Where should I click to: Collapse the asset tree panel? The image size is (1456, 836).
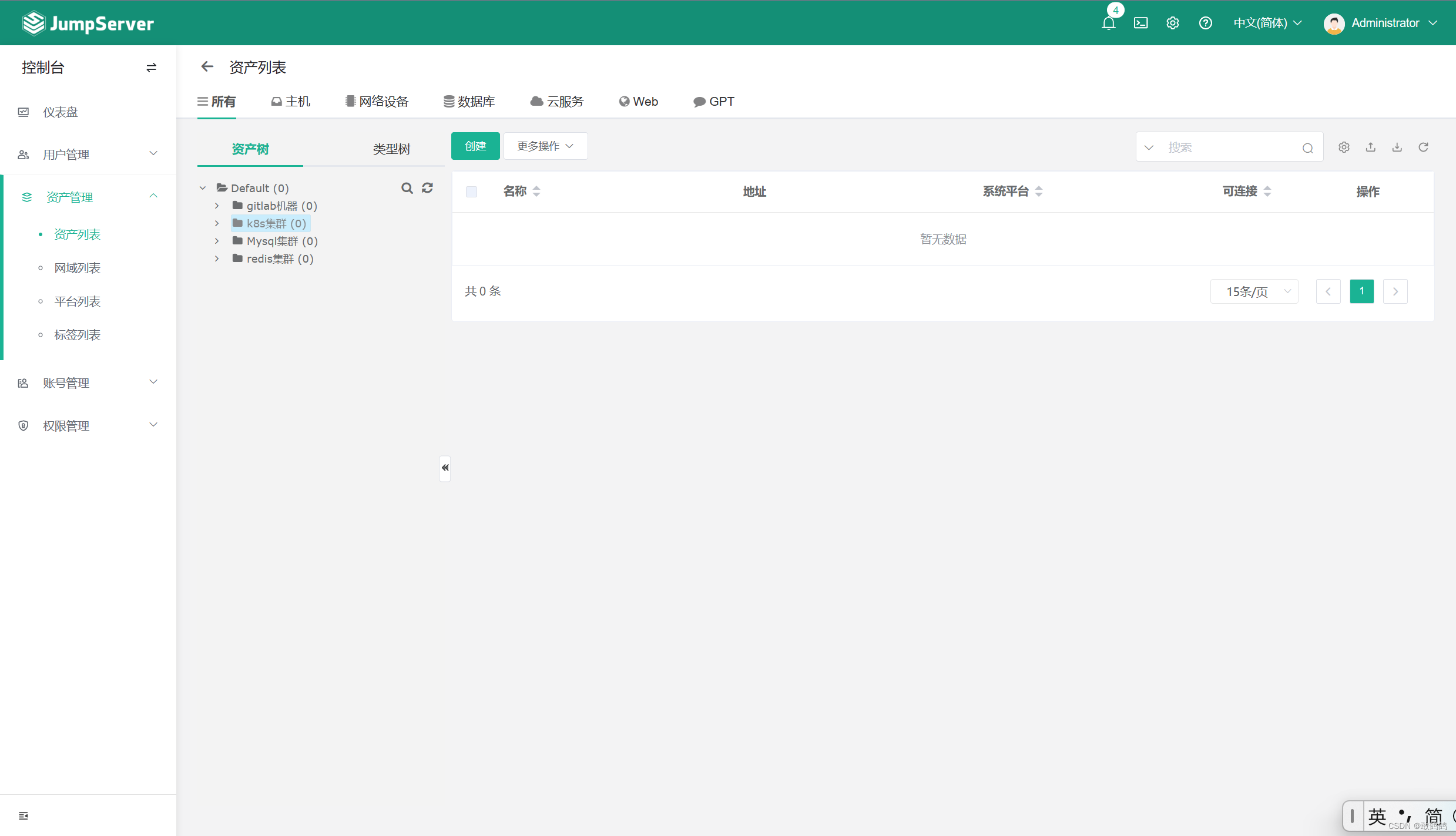(445, 468)
